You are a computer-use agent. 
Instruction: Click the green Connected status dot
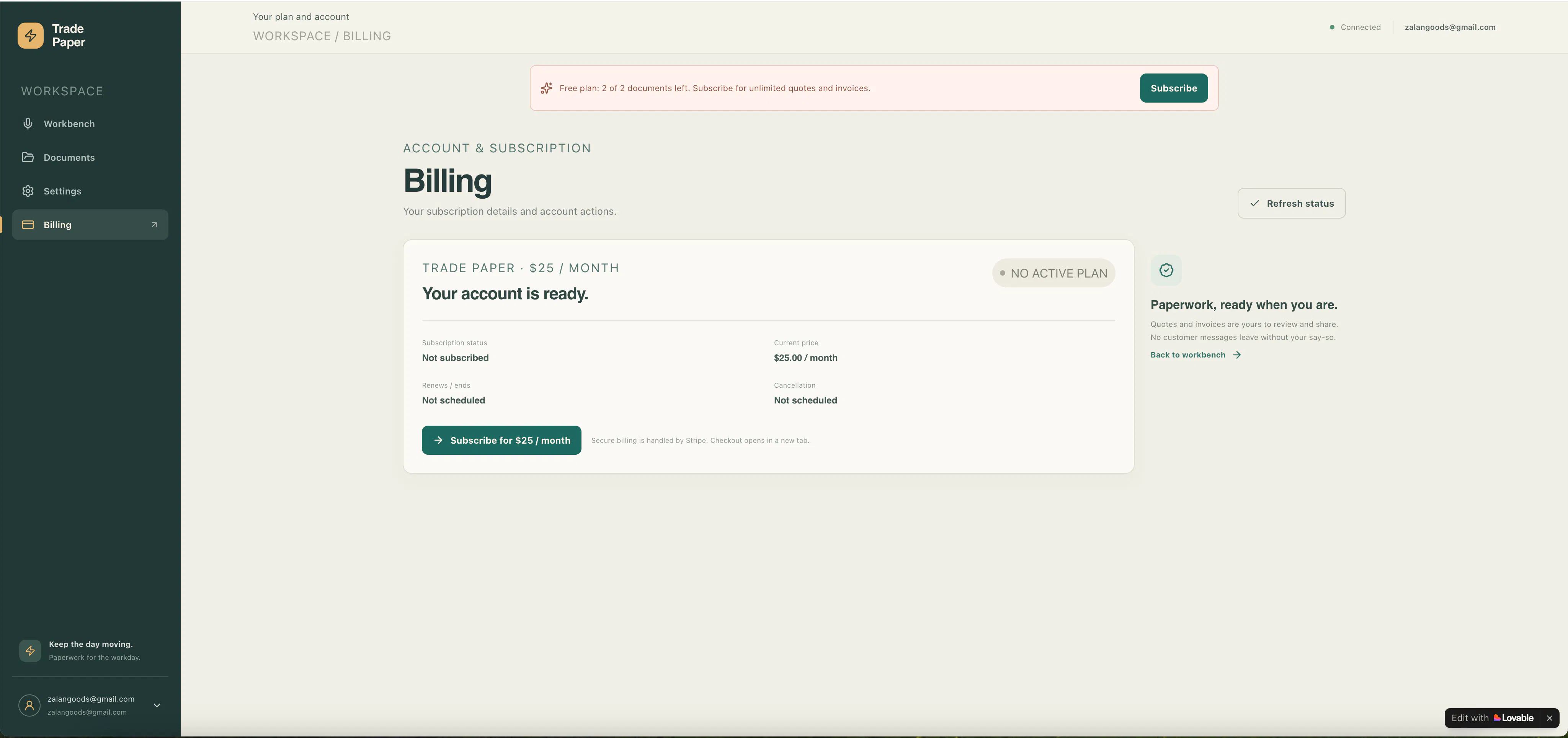[1332, 28]
